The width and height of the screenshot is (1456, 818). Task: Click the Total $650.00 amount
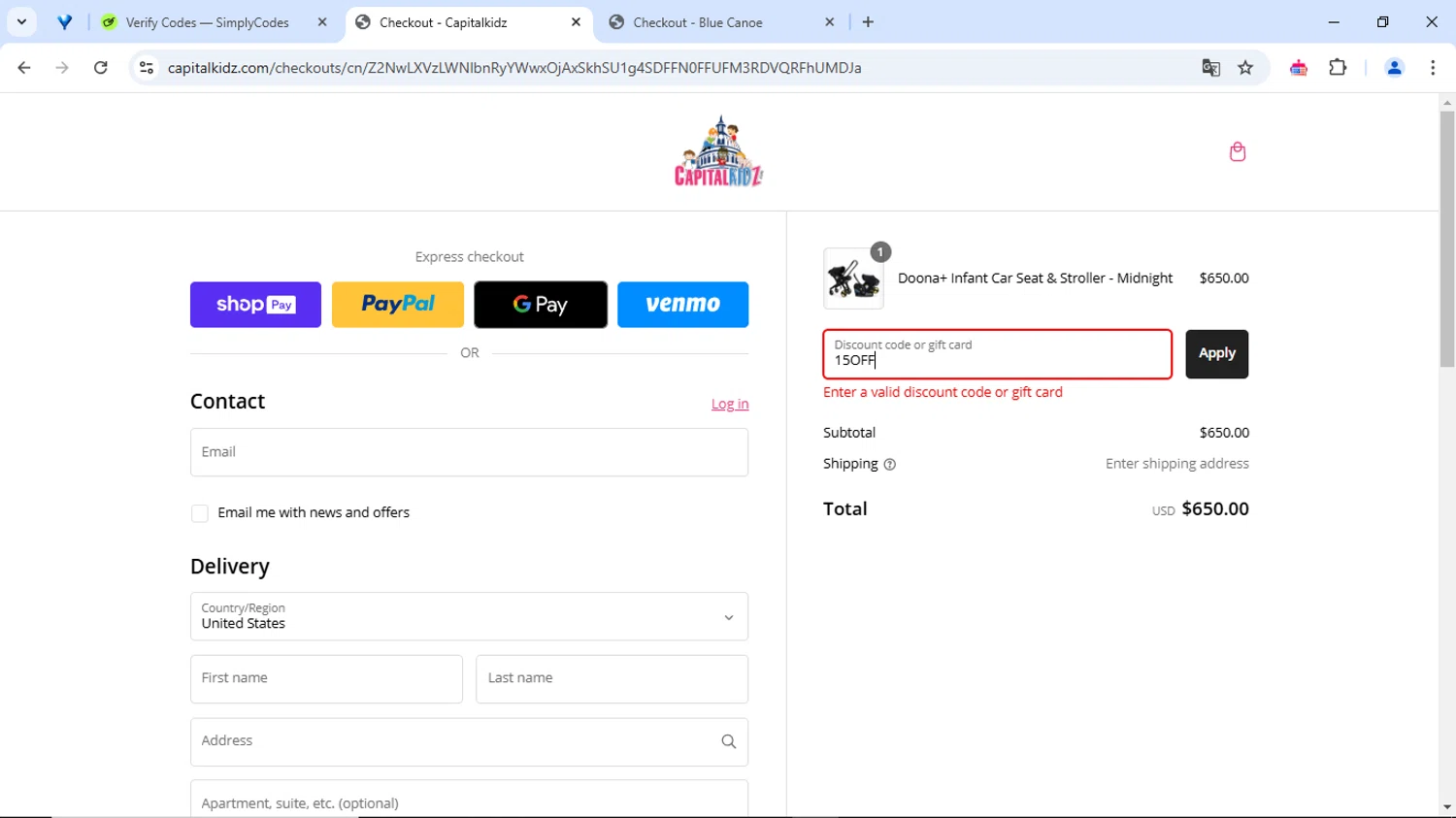pos(1215,509)
